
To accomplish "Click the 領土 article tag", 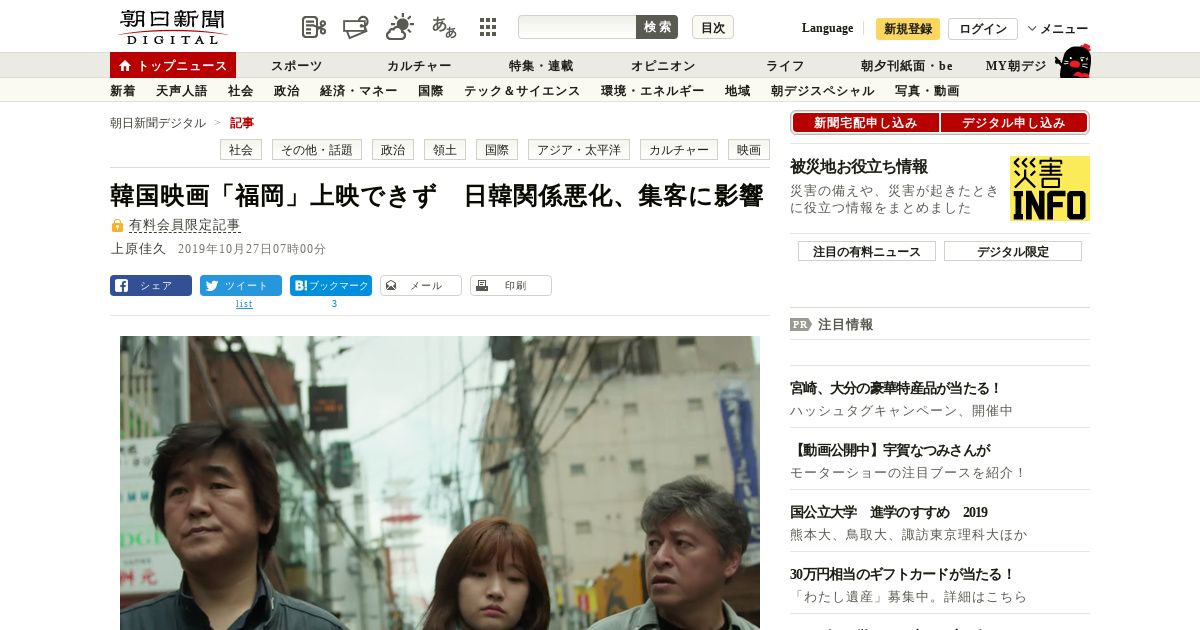I will (x=445, y=150).
